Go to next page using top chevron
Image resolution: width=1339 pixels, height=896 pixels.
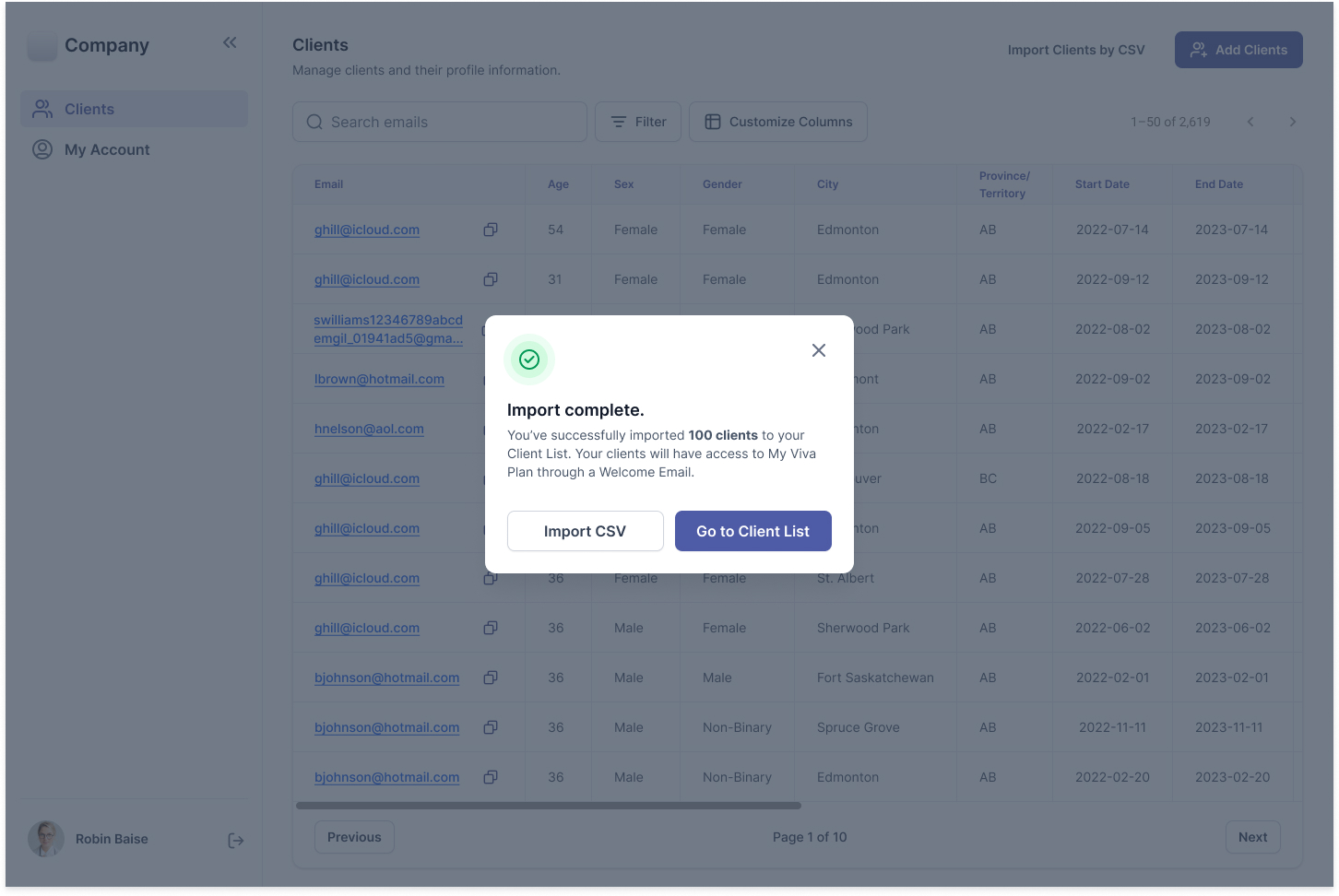point(1292,122)
